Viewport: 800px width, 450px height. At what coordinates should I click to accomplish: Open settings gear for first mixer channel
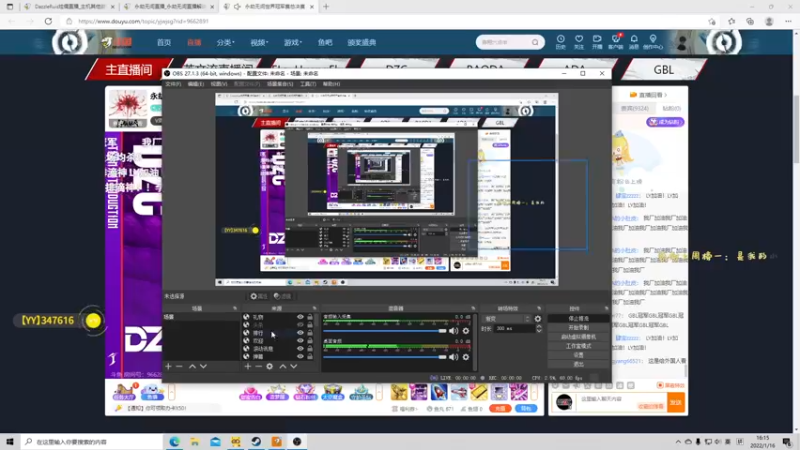[466, 331]
